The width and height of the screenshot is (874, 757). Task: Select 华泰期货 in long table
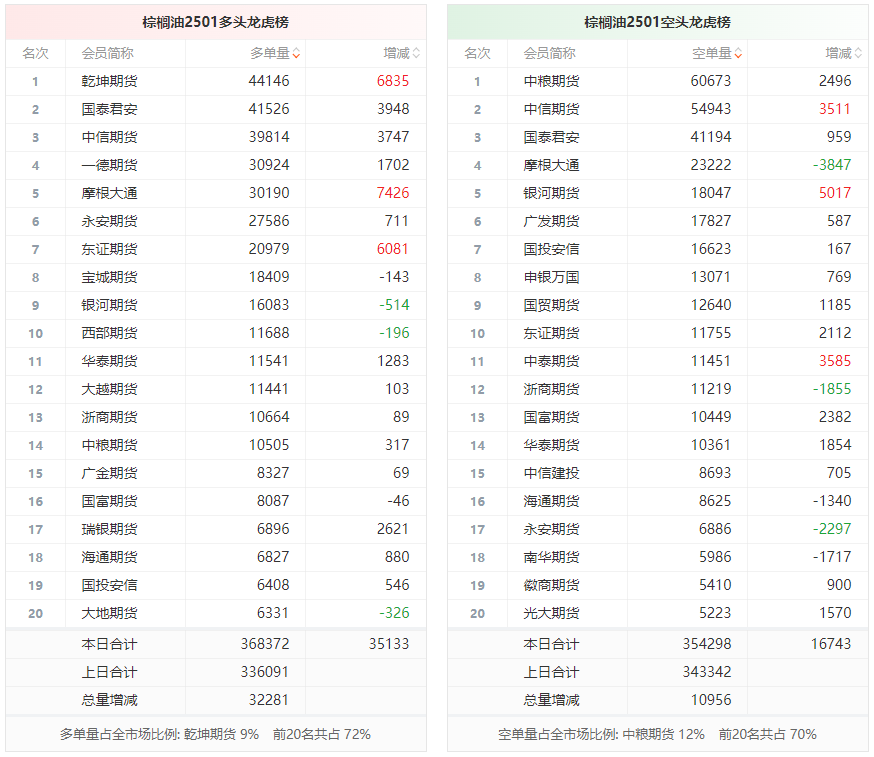pyautogui.click(x=109, y=361)
